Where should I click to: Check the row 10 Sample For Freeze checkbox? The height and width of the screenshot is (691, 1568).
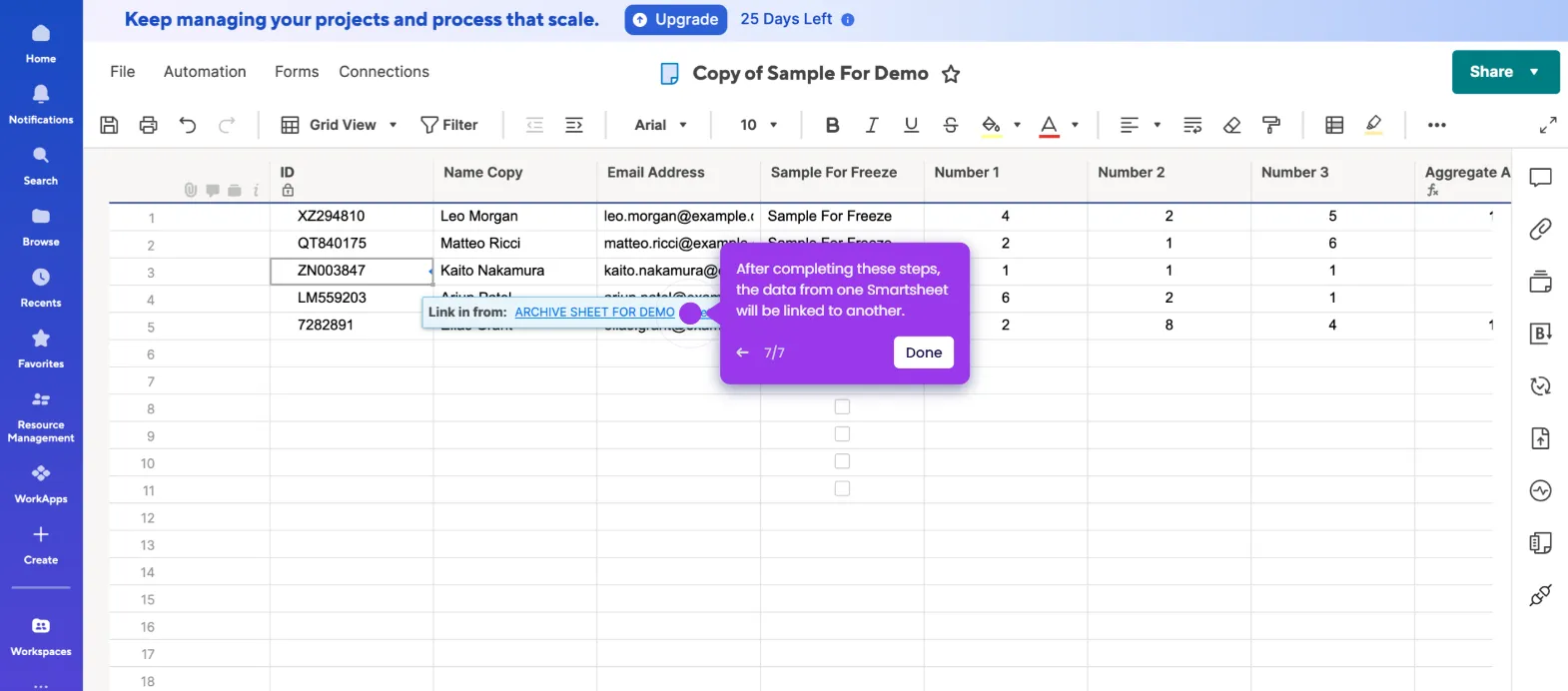click(x=842, y=461)
